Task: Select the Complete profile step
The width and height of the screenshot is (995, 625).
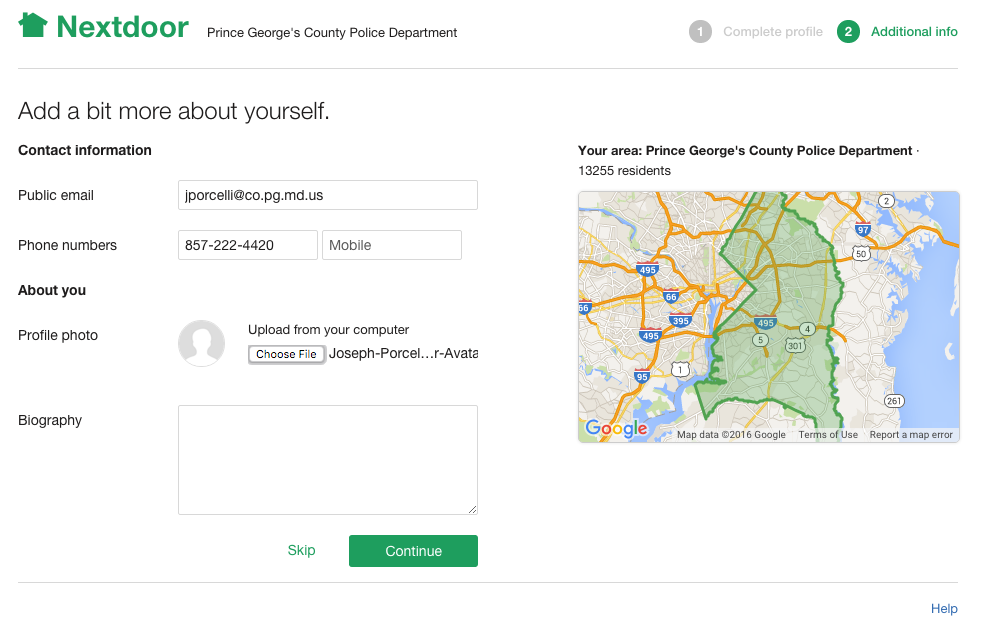Action: click(x=772, y=31)
